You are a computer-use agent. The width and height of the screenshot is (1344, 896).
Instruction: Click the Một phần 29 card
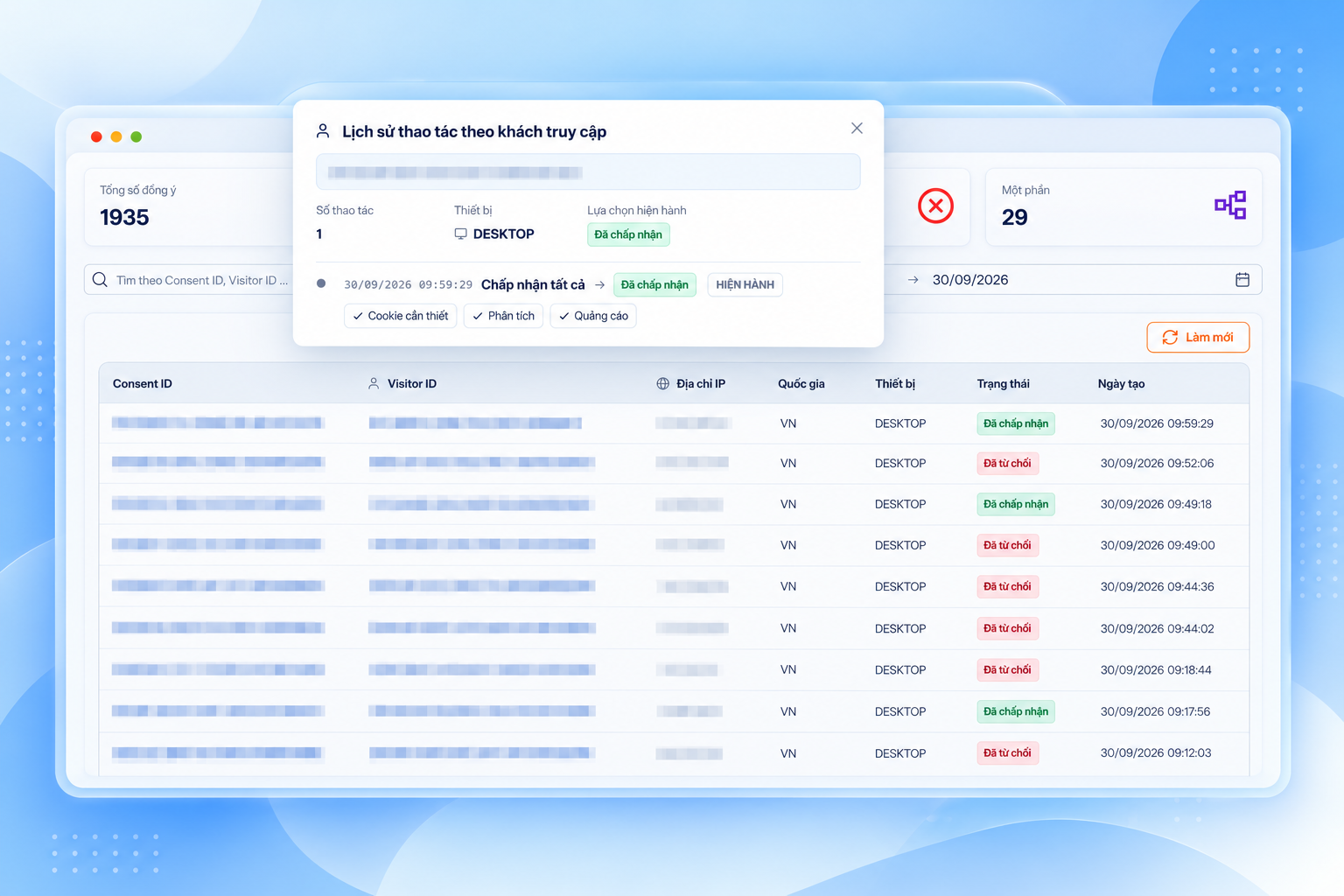tap(1124, 207)
